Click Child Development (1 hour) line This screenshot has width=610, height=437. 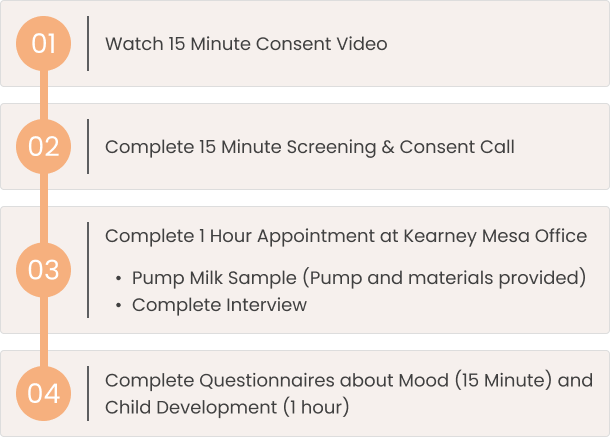tap(227, 407)
